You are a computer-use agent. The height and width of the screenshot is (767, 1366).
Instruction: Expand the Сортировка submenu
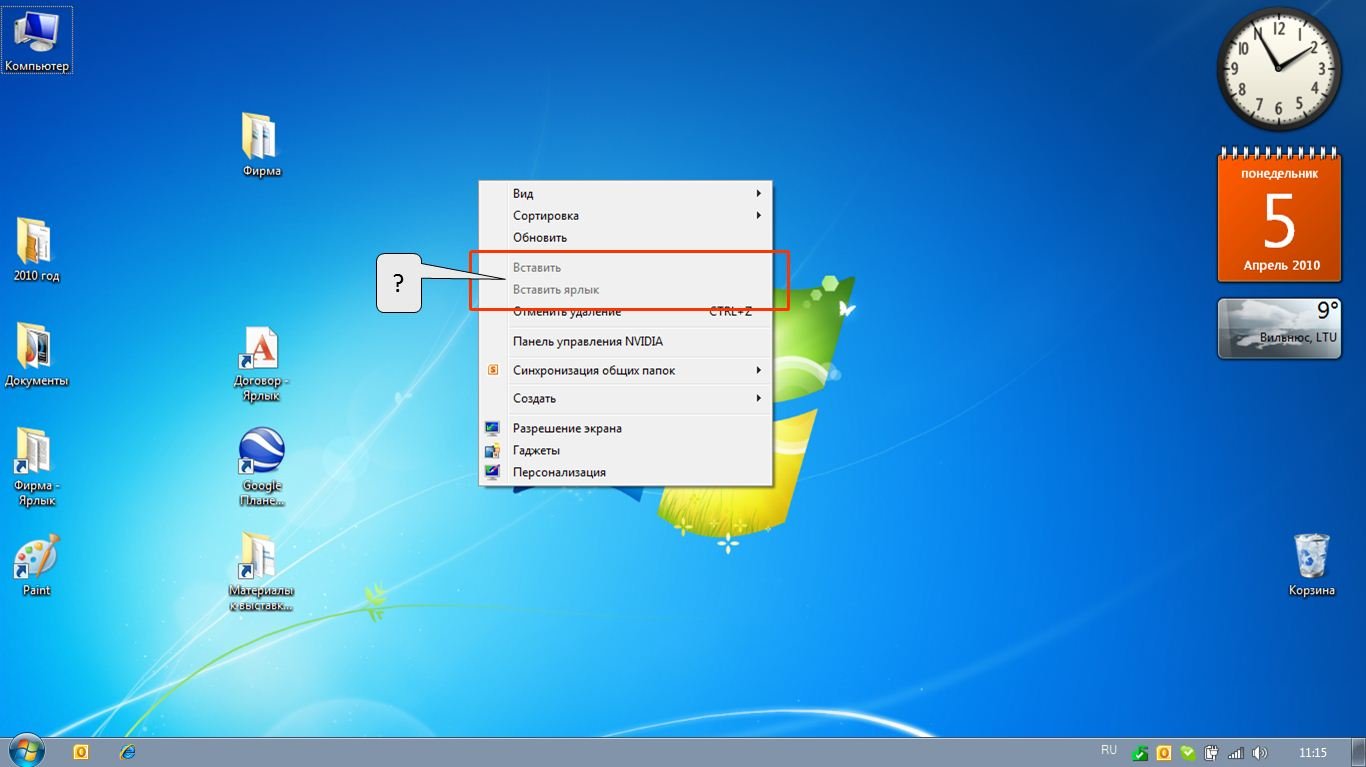coord(625,215)
